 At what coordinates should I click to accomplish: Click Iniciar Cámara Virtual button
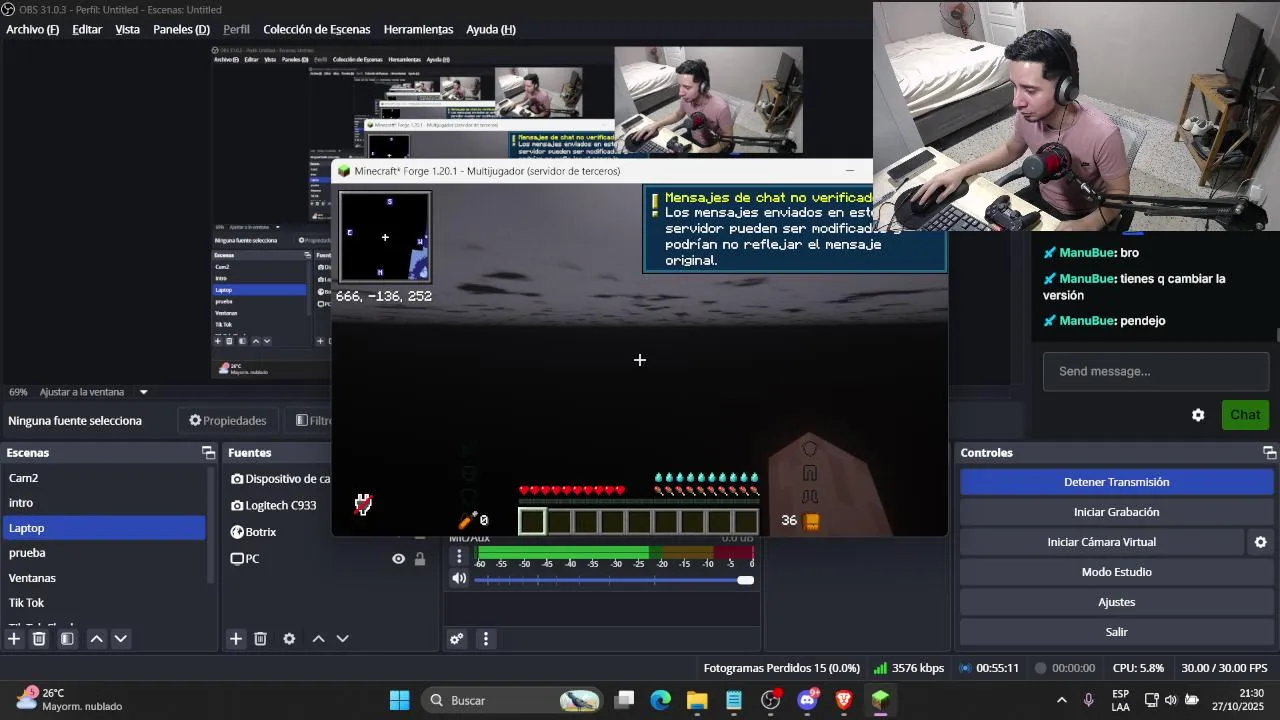point(1102,542)
